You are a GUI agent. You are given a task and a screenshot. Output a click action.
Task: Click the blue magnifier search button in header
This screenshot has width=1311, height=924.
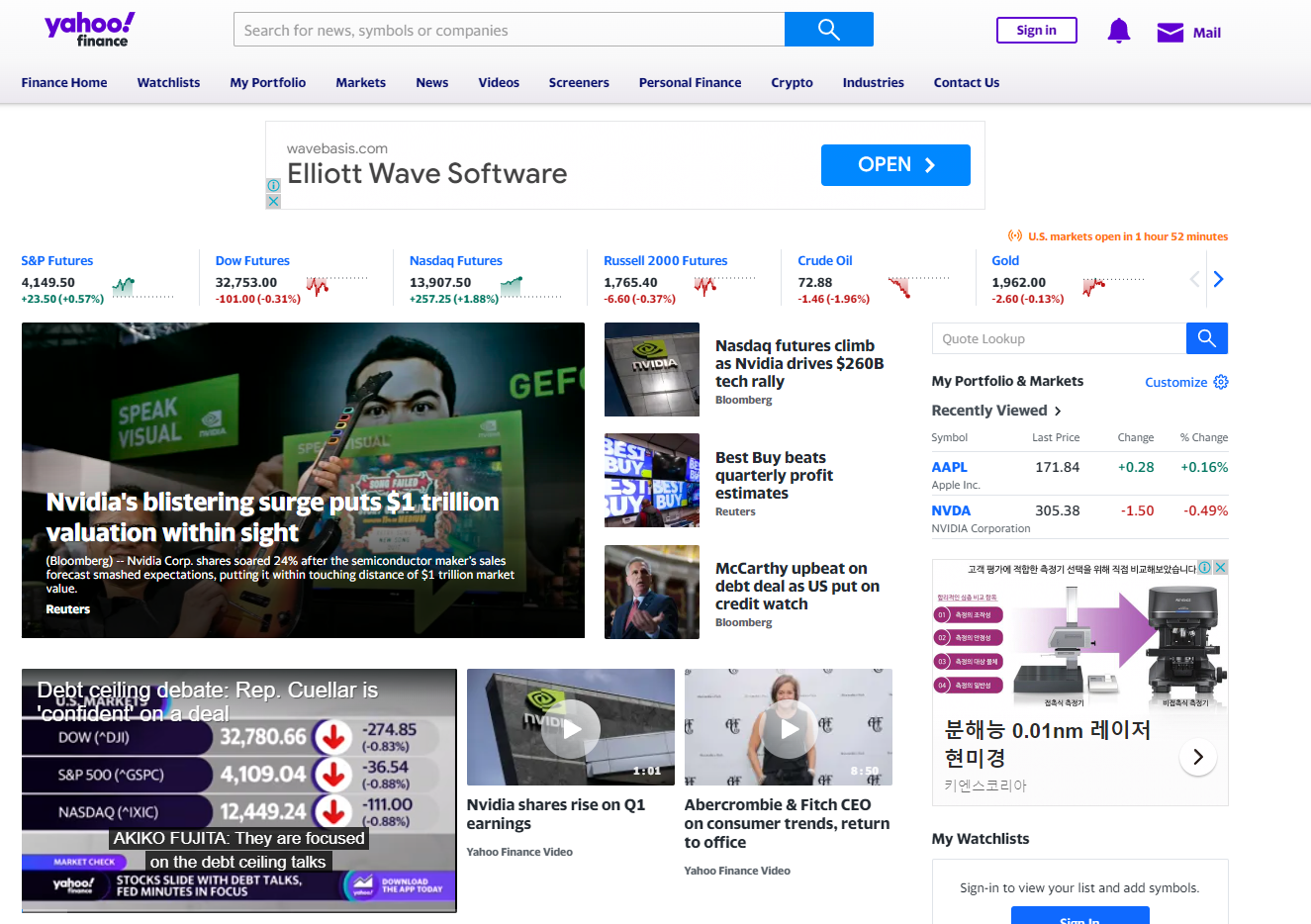(x=828, y=30)
